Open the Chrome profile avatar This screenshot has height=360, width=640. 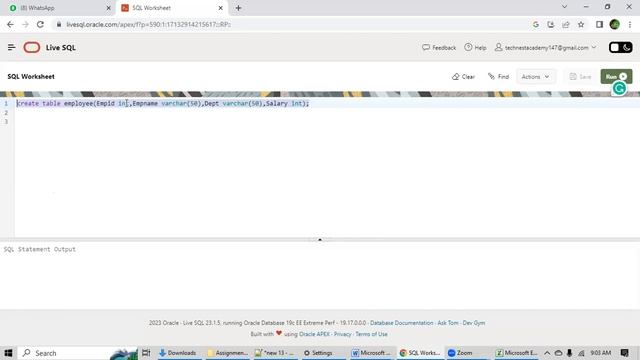[x=614, y=24]
